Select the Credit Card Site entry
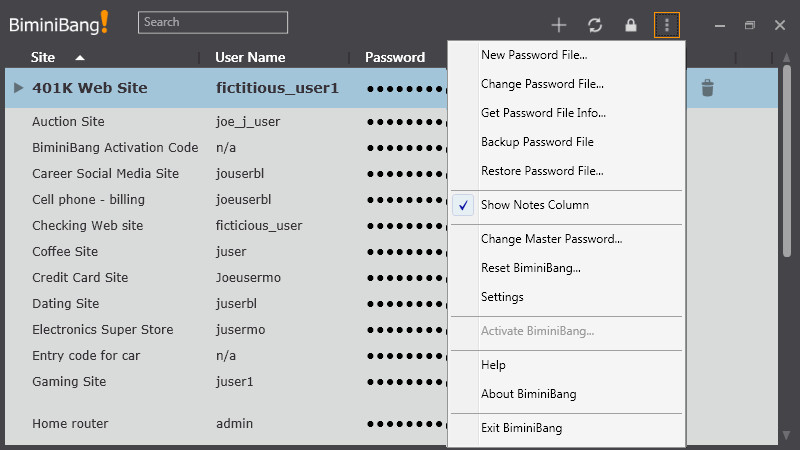The width and height of the screenshot is (800, 450). tap(80, 278)
